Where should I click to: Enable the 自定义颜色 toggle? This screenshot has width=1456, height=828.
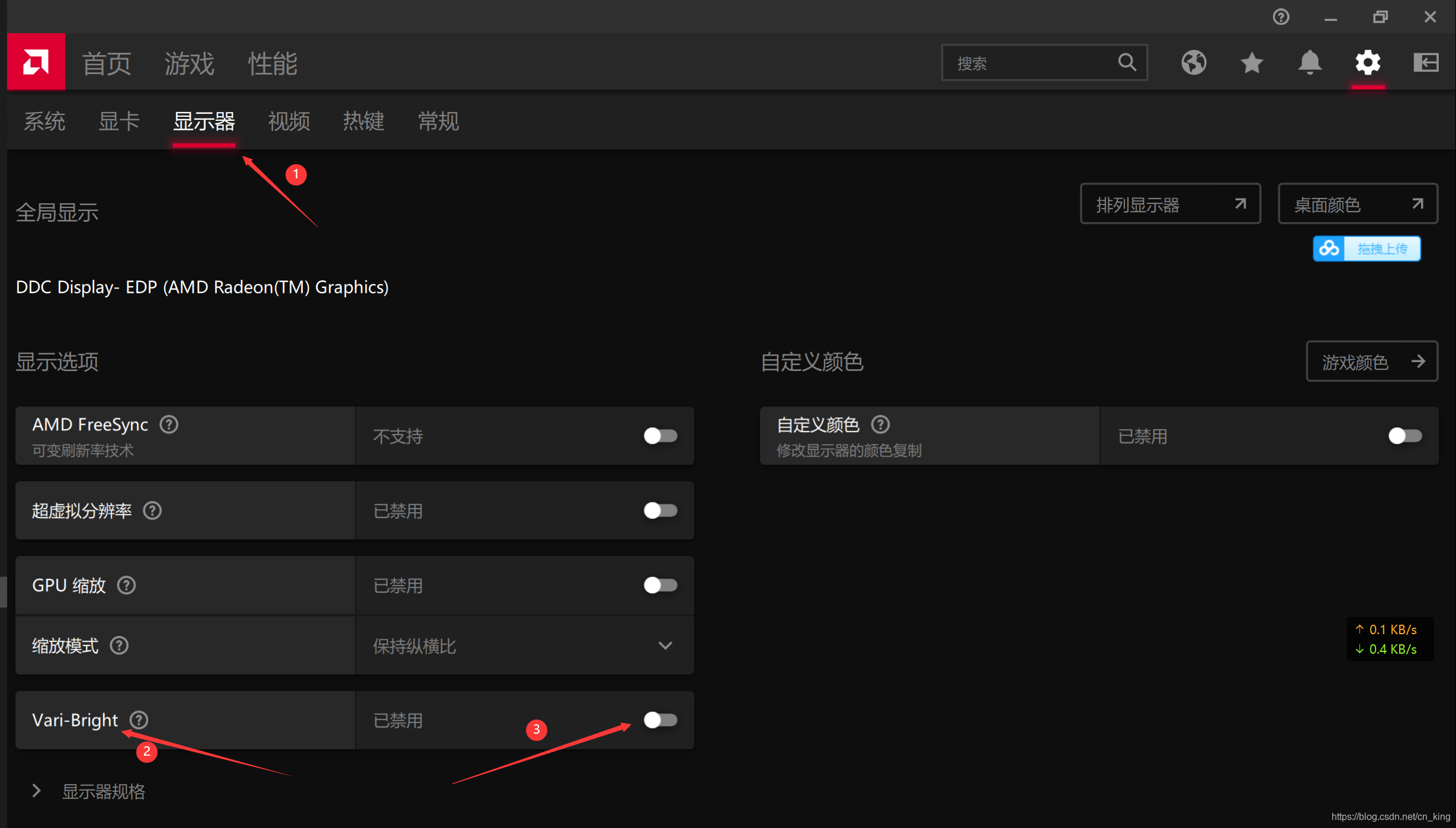(1404, 436)
